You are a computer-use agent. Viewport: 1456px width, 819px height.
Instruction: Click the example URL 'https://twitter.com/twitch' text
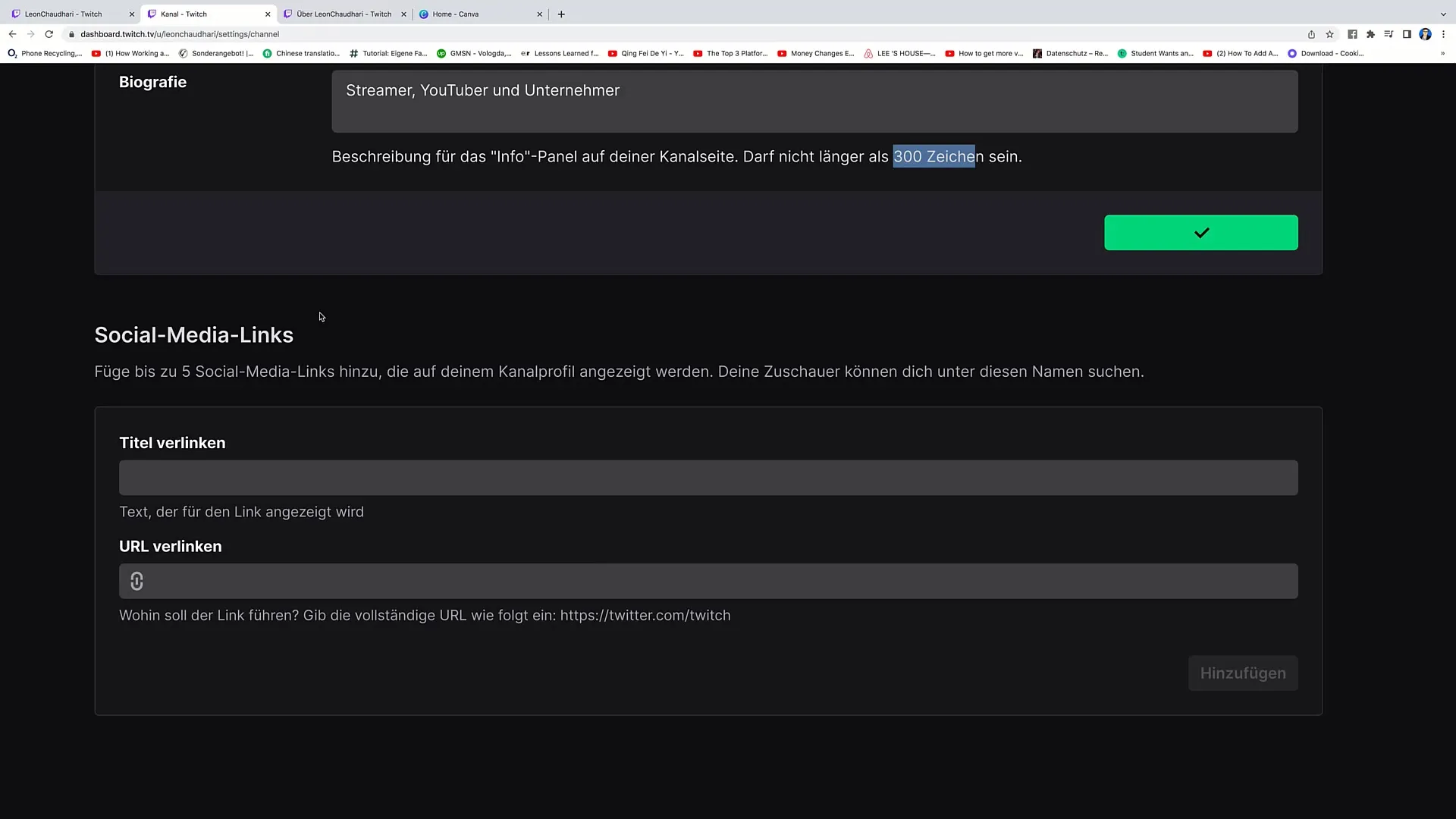click(645, 615)
